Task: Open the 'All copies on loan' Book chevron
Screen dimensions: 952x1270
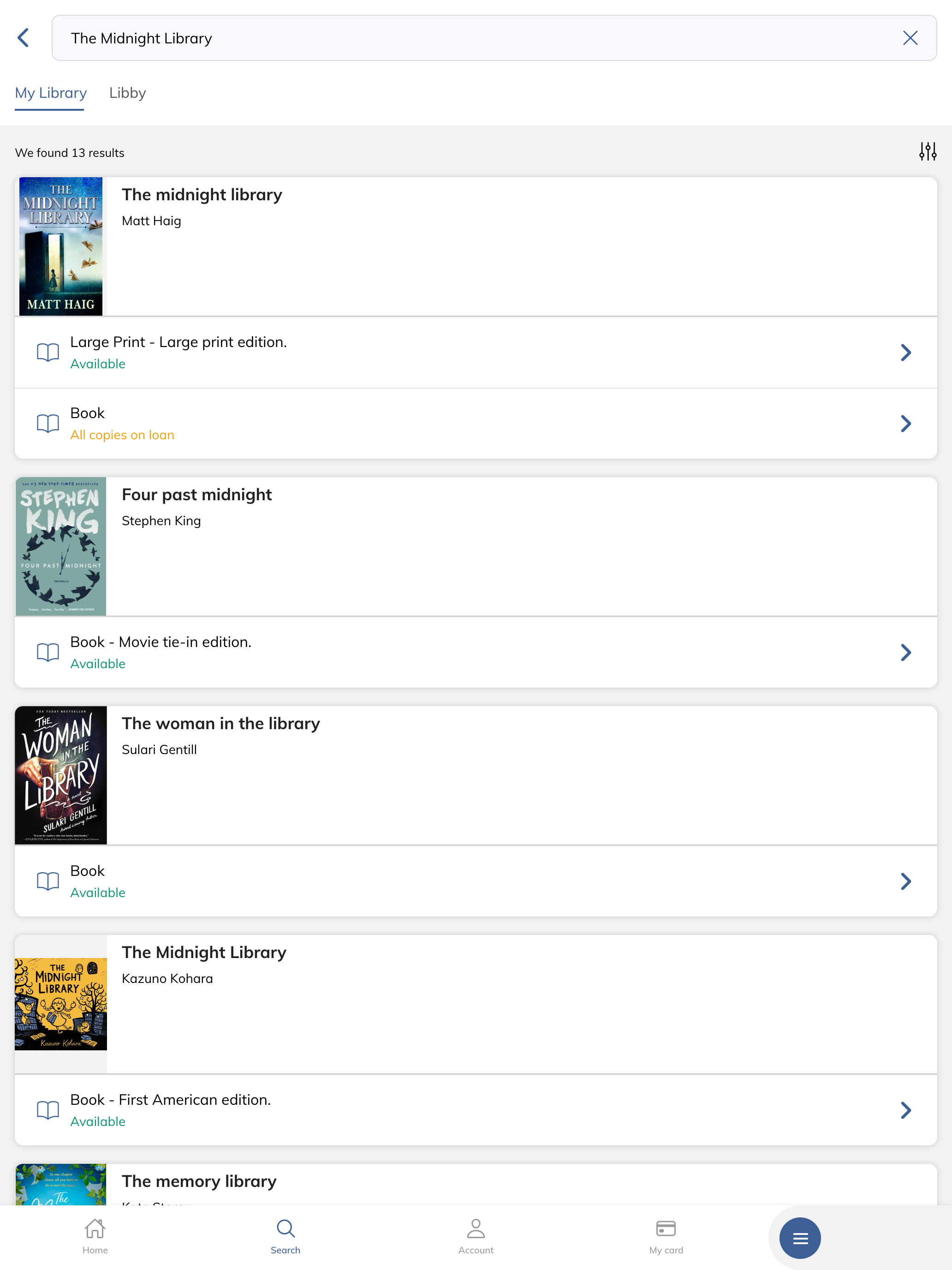Action: click(905, 424)
